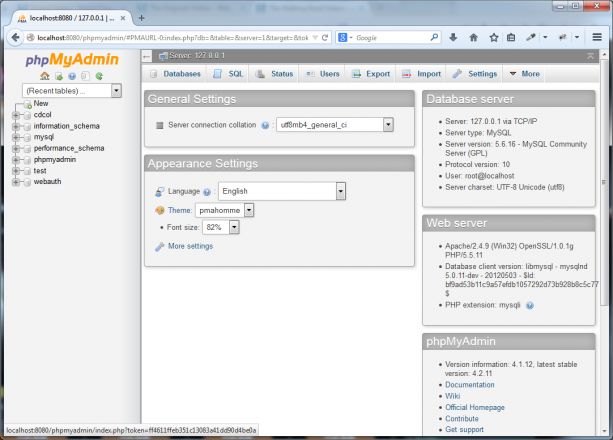
Task: Click the Server: 127.0.0.1 breadcrumb link
Action: coord(197,56)
